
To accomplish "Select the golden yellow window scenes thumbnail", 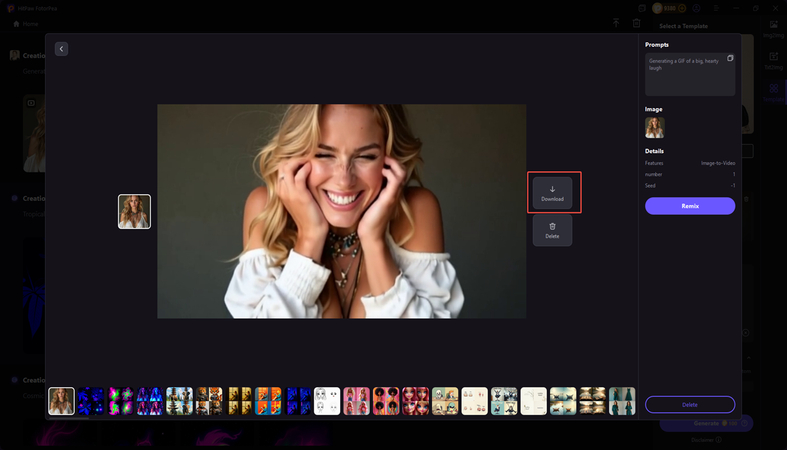I will click(x=239, y=401).
